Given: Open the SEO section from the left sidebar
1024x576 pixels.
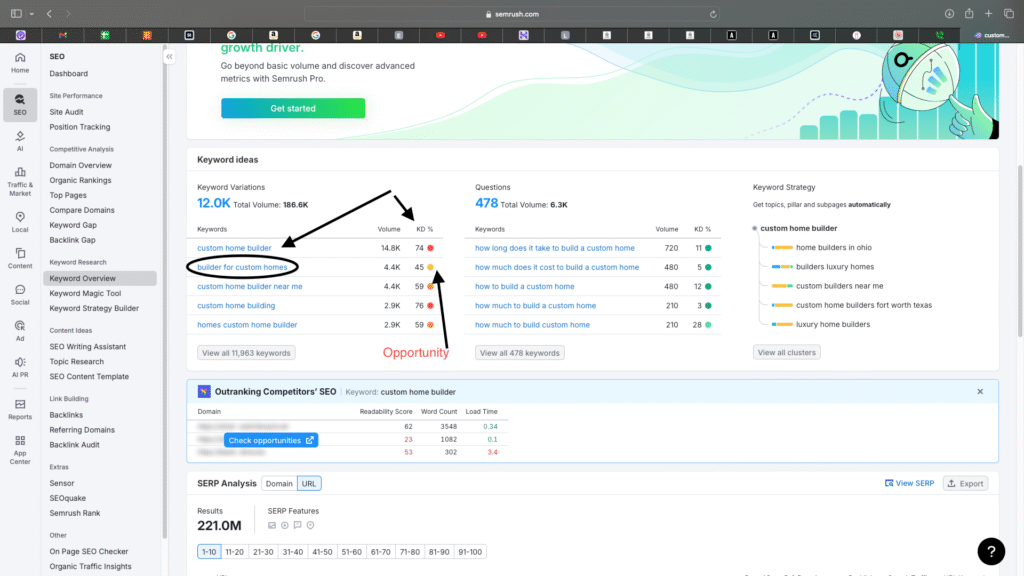Looking at the screenshot, I should tap(19, 104).
